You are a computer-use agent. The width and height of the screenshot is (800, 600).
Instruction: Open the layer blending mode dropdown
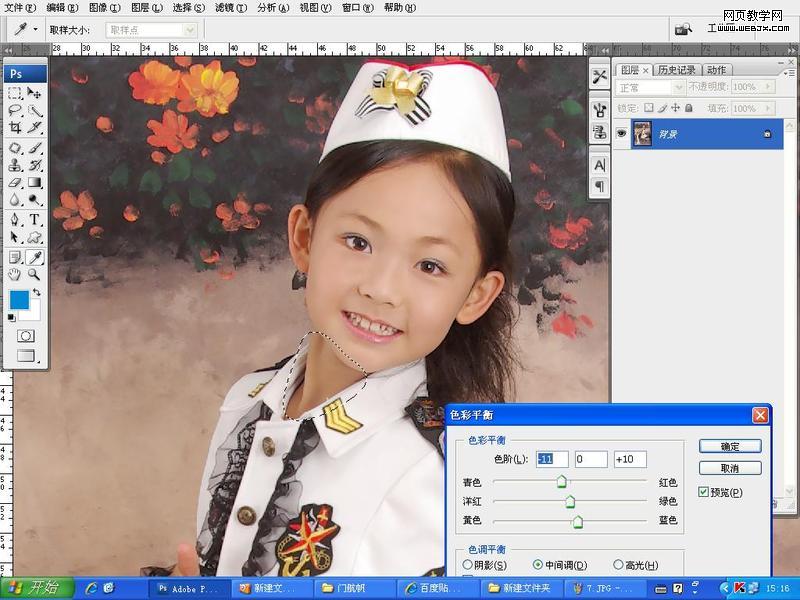click(678, 87)
